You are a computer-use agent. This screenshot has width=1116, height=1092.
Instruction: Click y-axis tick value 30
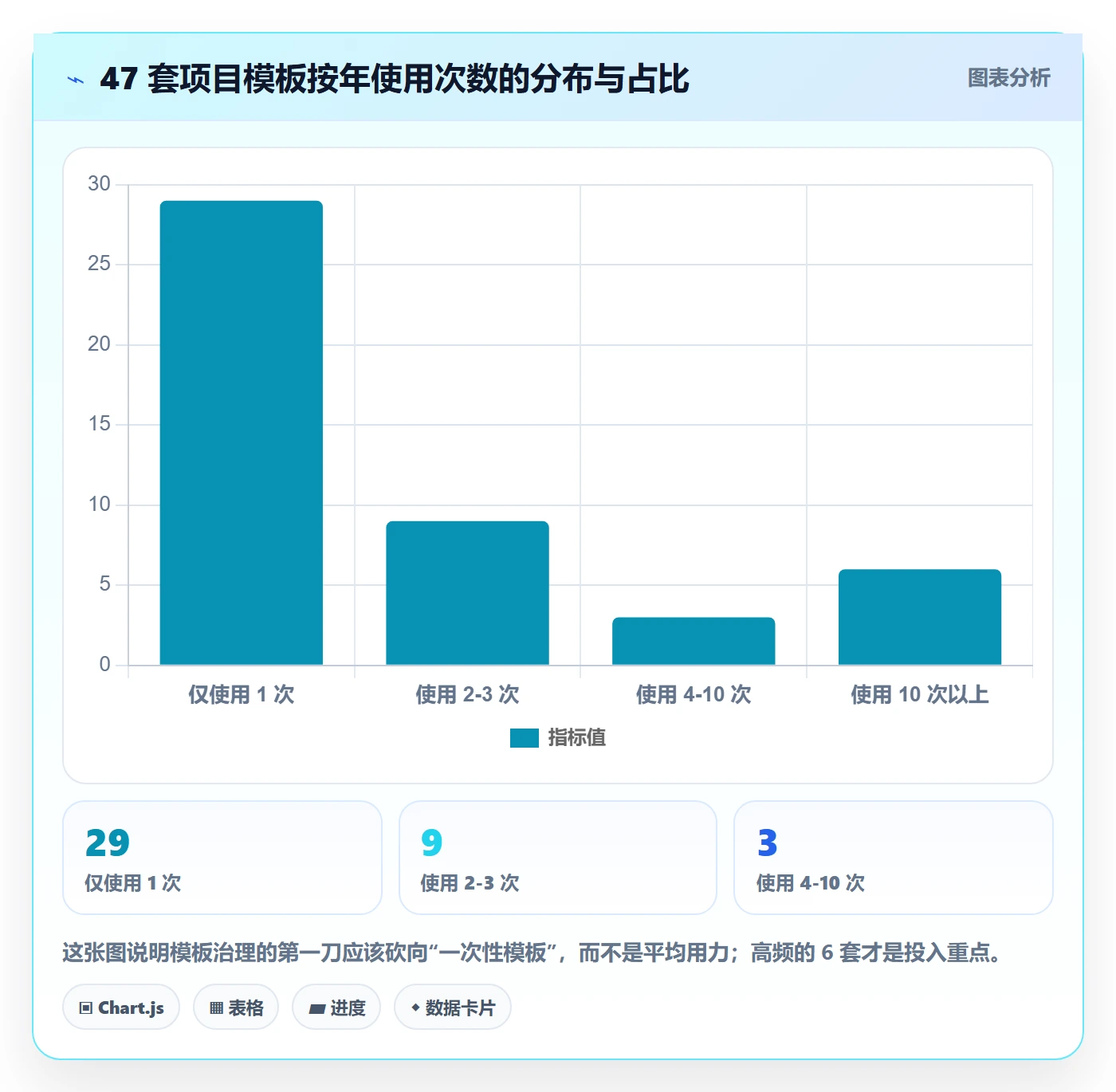click(99, 183)
